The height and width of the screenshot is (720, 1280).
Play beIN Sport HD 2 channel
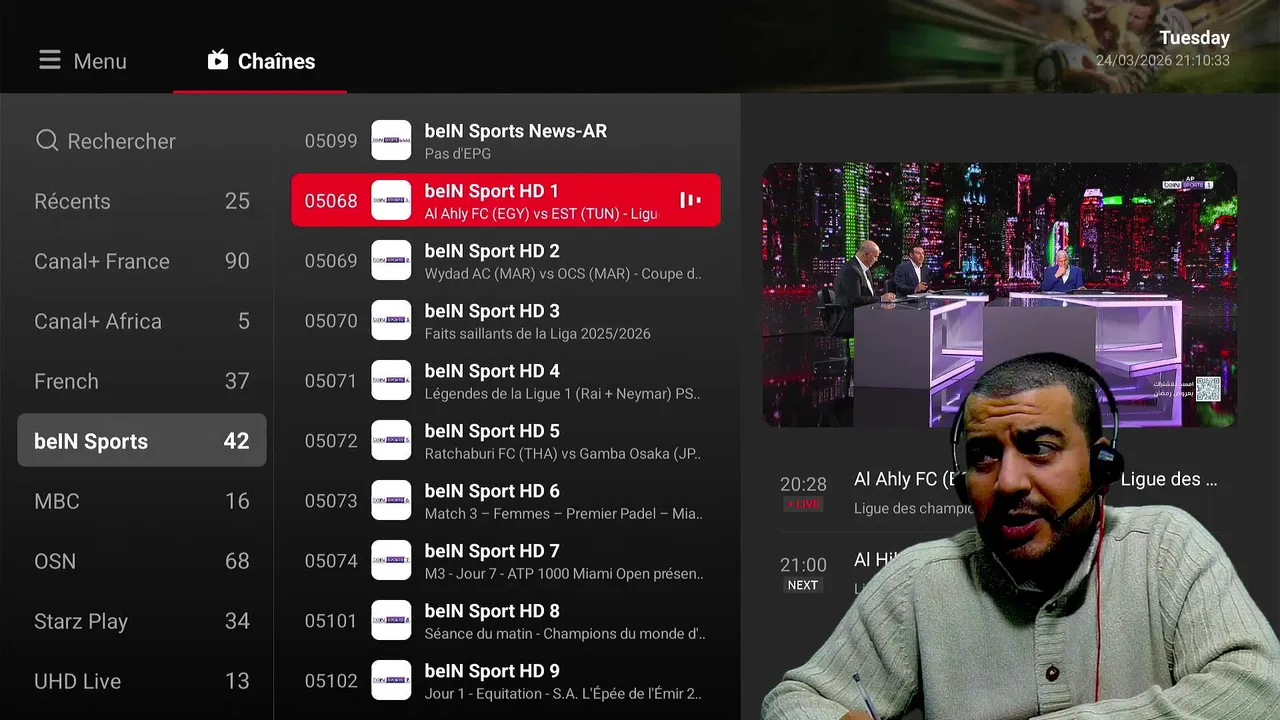pos(505,260)
